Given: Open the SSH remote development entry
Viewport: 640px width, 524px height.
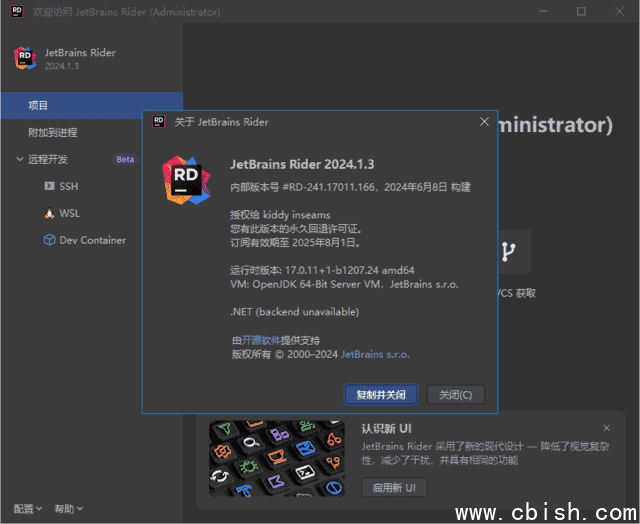Looking at the screenshot, I should click(69, 186).
